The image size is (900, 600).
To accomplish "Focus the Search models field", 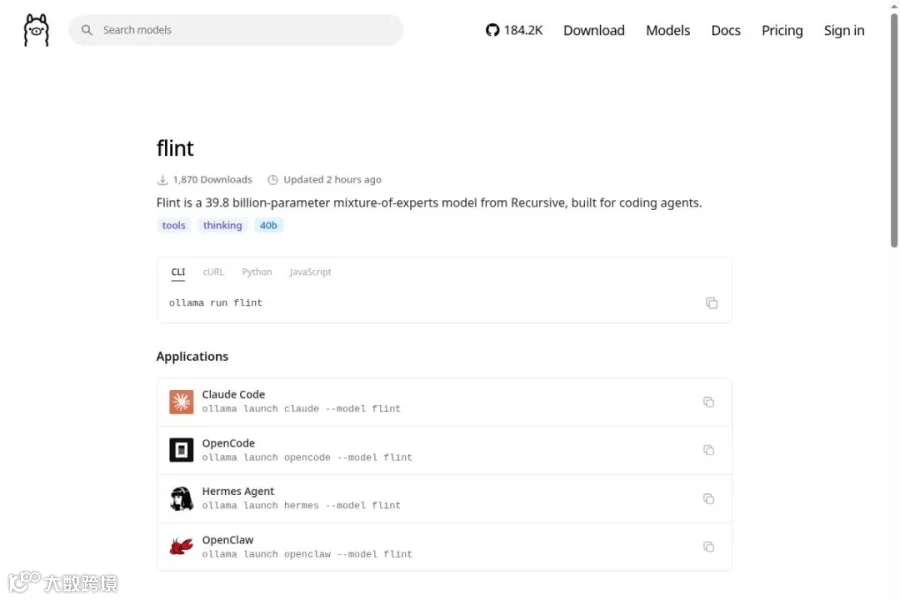I will tap(236, 30).
